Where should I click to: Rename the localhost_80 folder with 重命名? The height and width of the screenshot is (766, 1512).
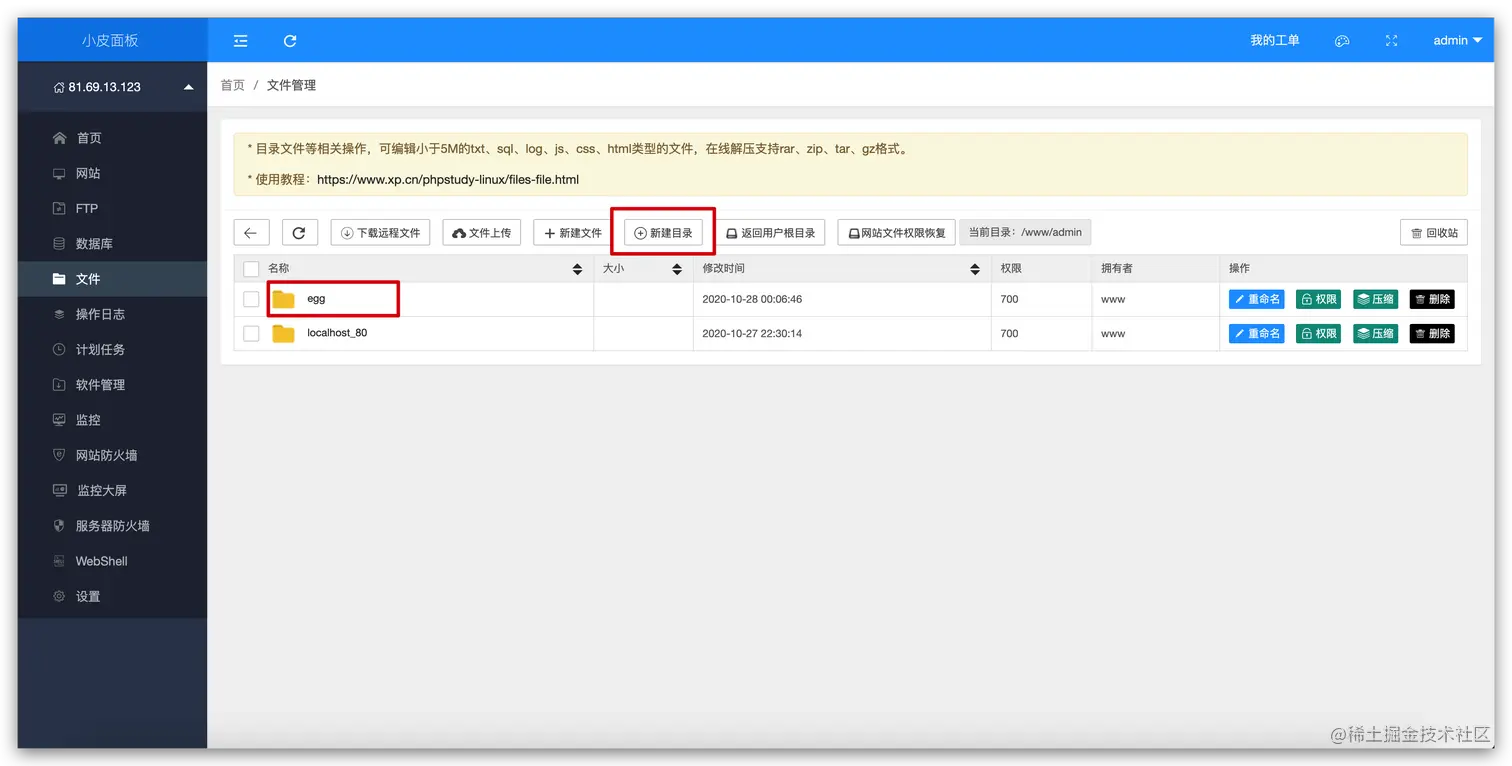(x=1256, y=333)
